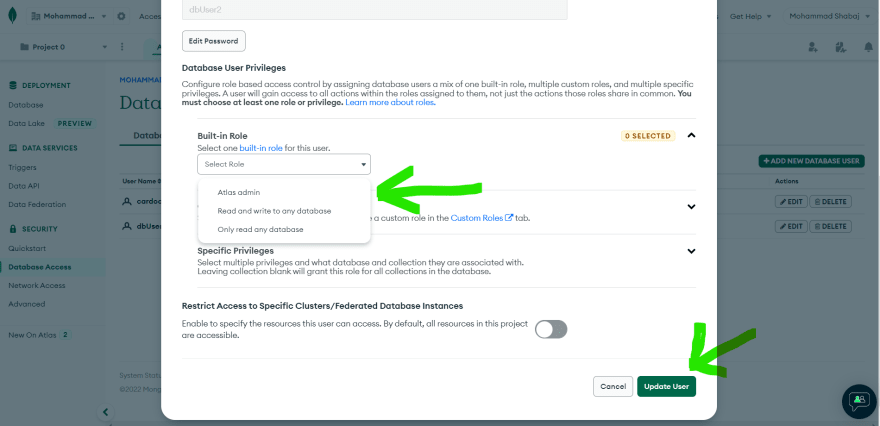Open Quickstart in sidebar
Image resolution: width=880 pixels, height=426 pixels.
[27, 248]
